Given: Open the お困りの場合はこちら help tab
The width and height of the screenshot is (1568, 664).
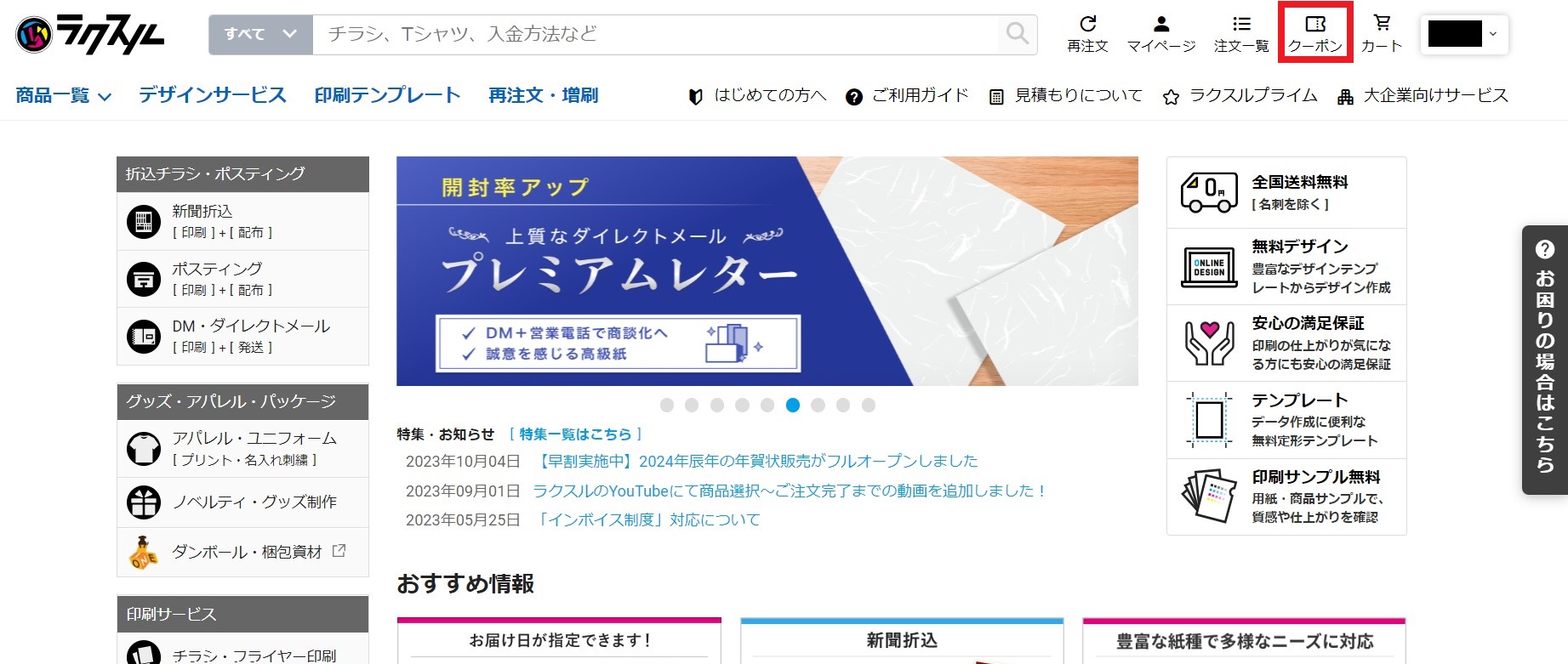Looking at the screenshot, I should [x=1545, y=360].
